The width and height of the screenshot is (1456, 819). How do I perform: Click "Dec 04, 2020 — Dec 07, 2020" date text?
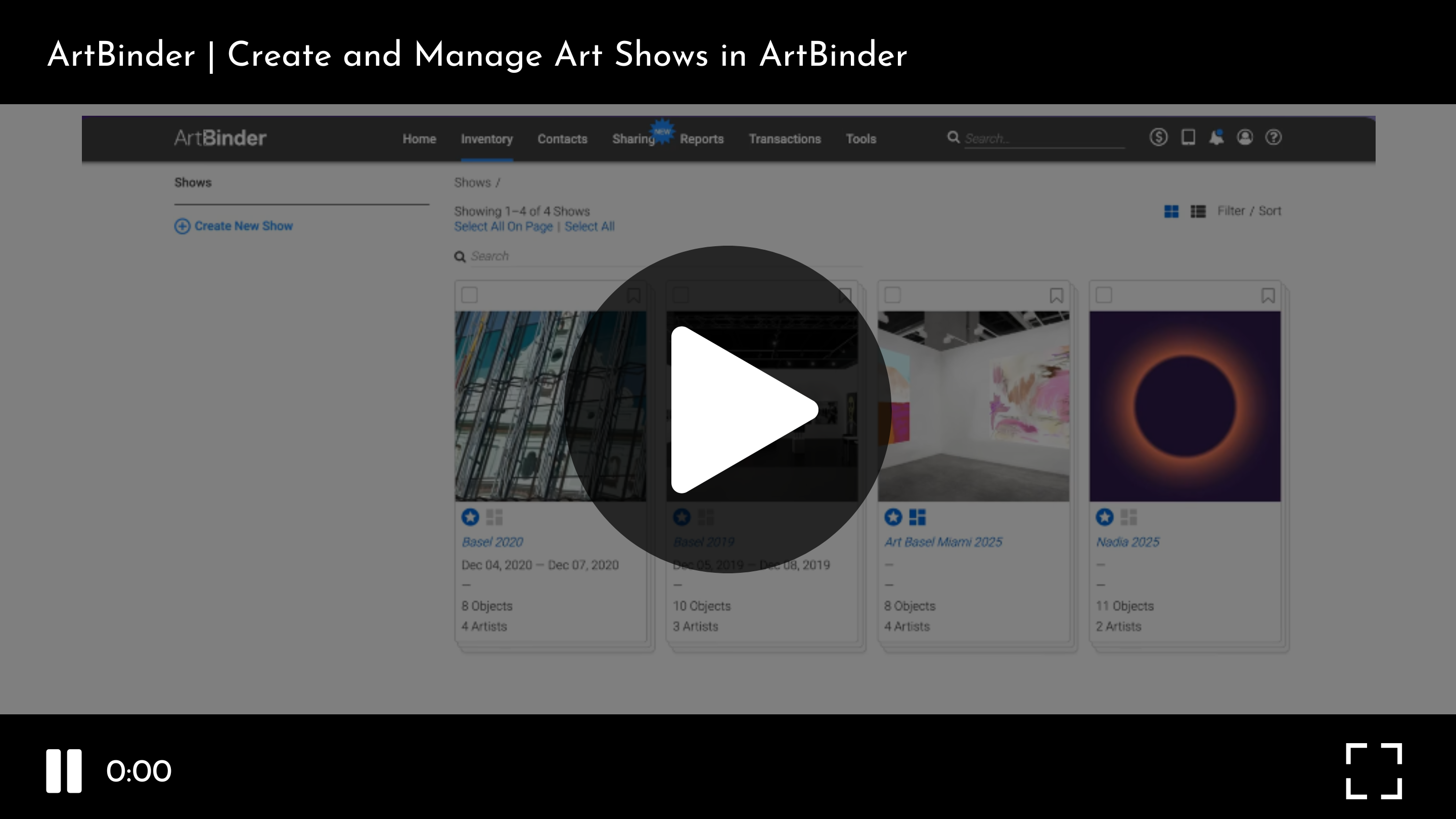pyautogui.click(x=540, y=565)
